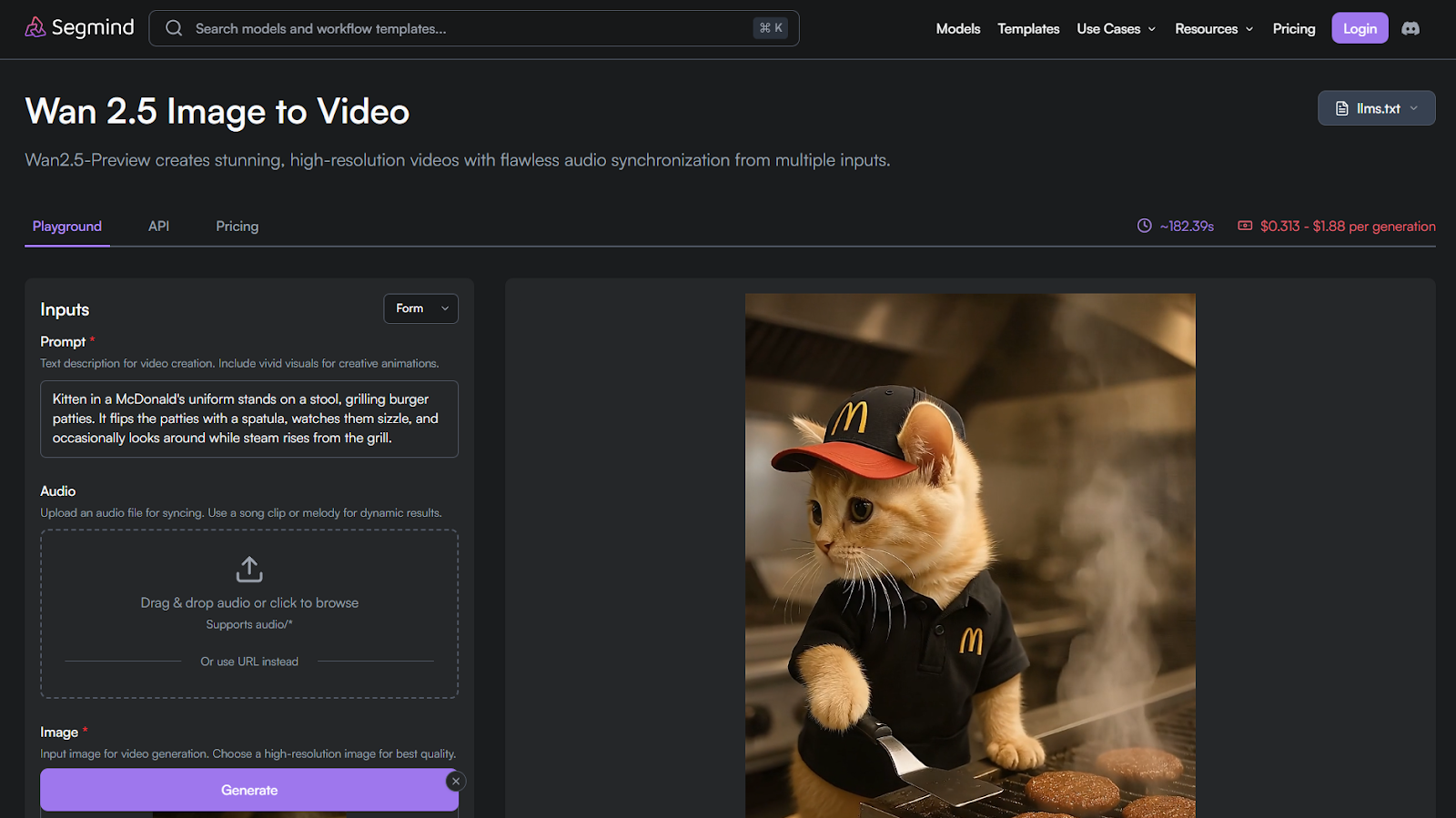
Task: Click the Inputs panel heading
Action: (65, 309)
